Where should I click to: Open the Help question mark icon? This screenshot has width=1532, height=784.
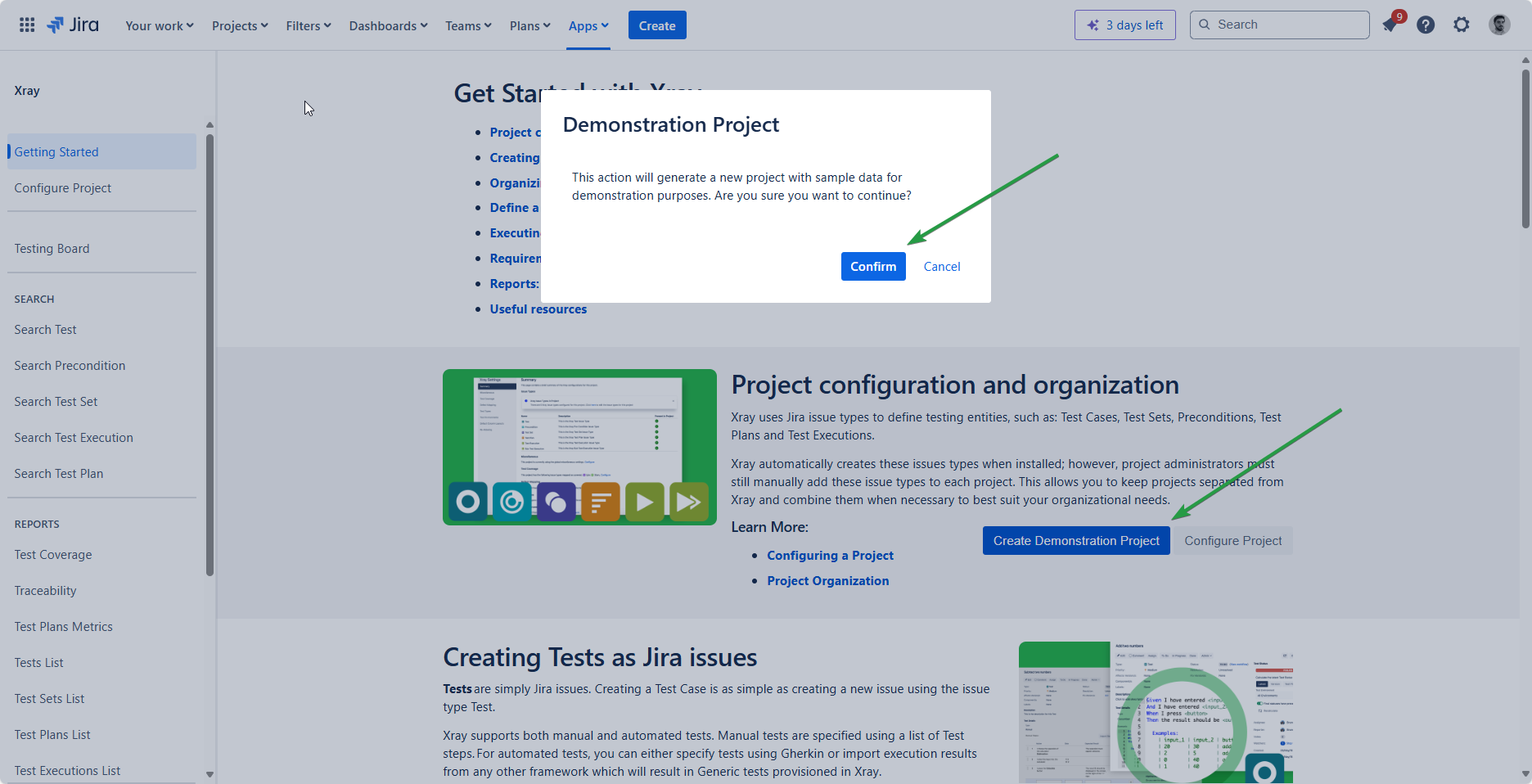[x=1426, y=25]
